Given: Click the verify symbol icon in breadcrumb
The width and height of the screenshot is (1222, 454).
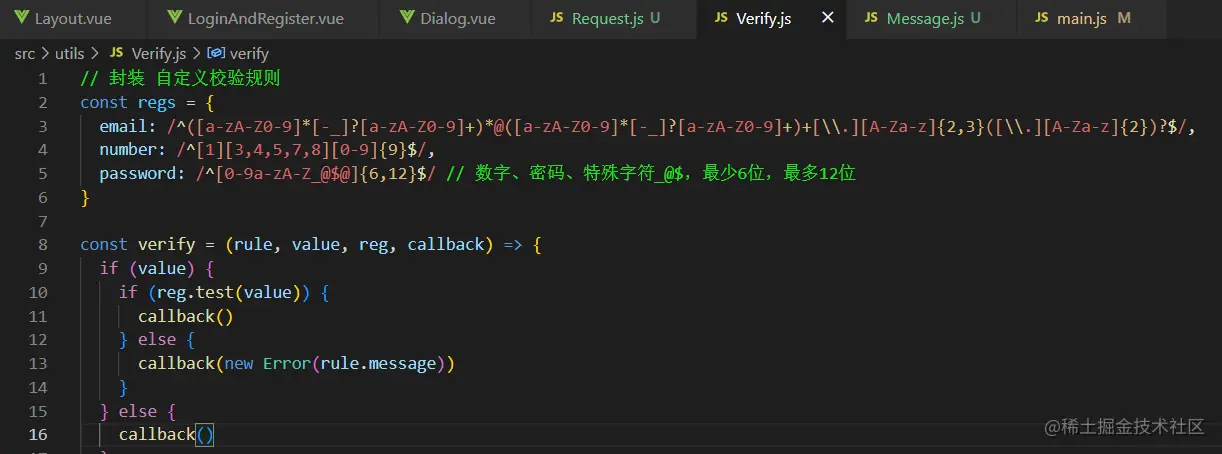Looking at the screenshot, I should pos(215,53).
